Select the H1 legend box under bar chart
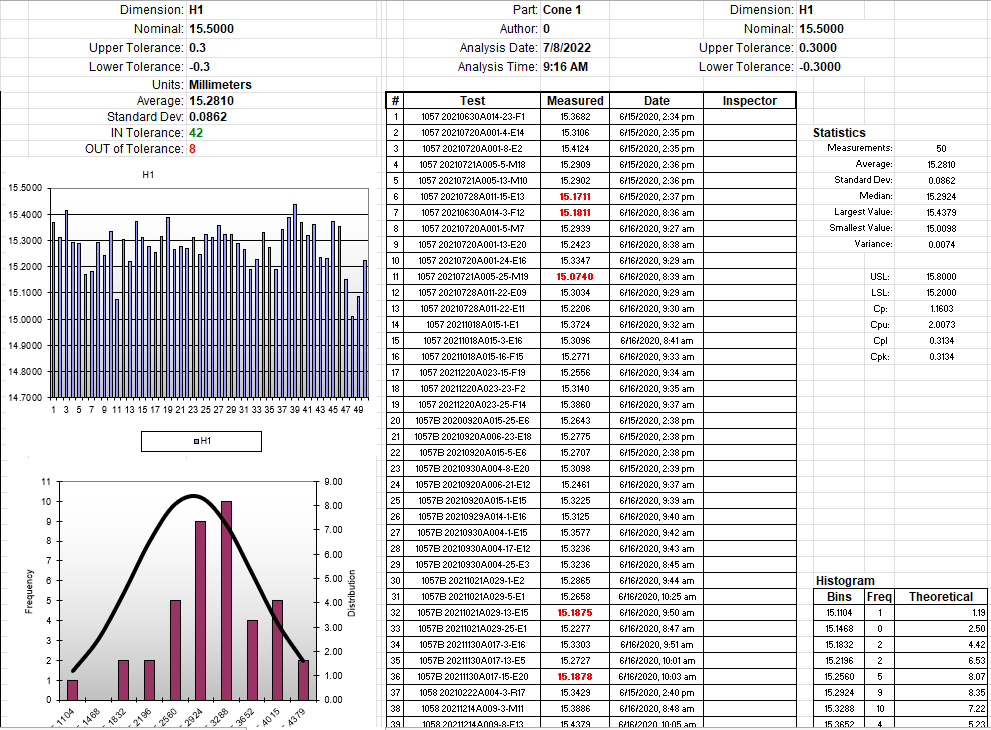Viewport: 991px width, 730px height. pyautogui.click(x=201, y=441)
